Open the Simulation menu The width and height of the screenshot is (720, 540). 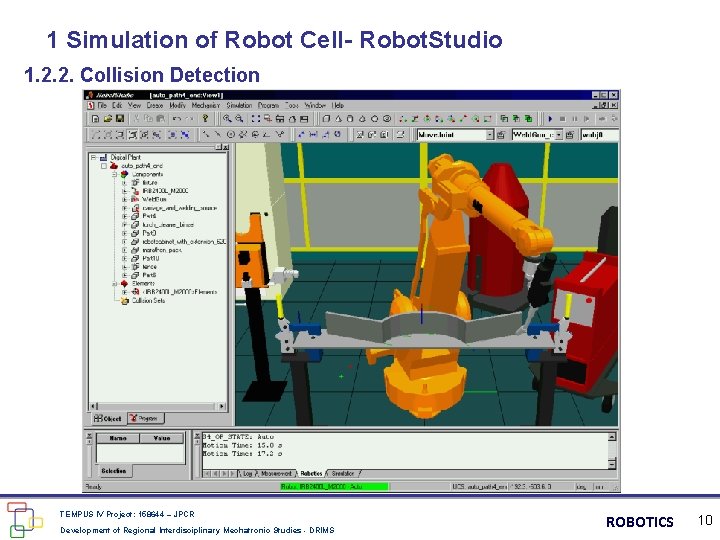coord(239,105)
